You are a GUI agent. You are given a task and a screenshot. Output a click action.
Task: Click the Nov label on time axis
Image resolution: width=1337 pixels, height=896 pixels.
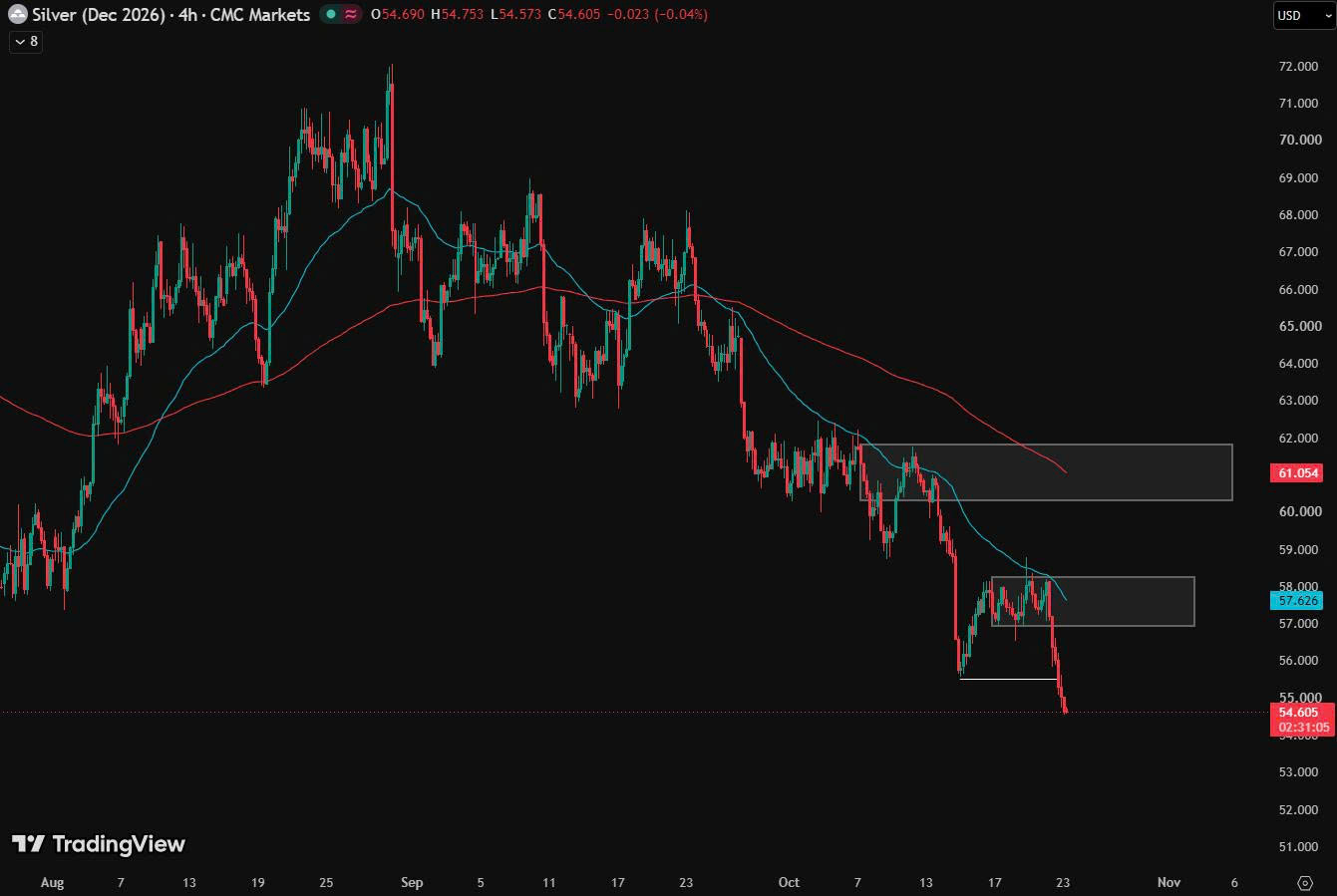(1169, 882)
